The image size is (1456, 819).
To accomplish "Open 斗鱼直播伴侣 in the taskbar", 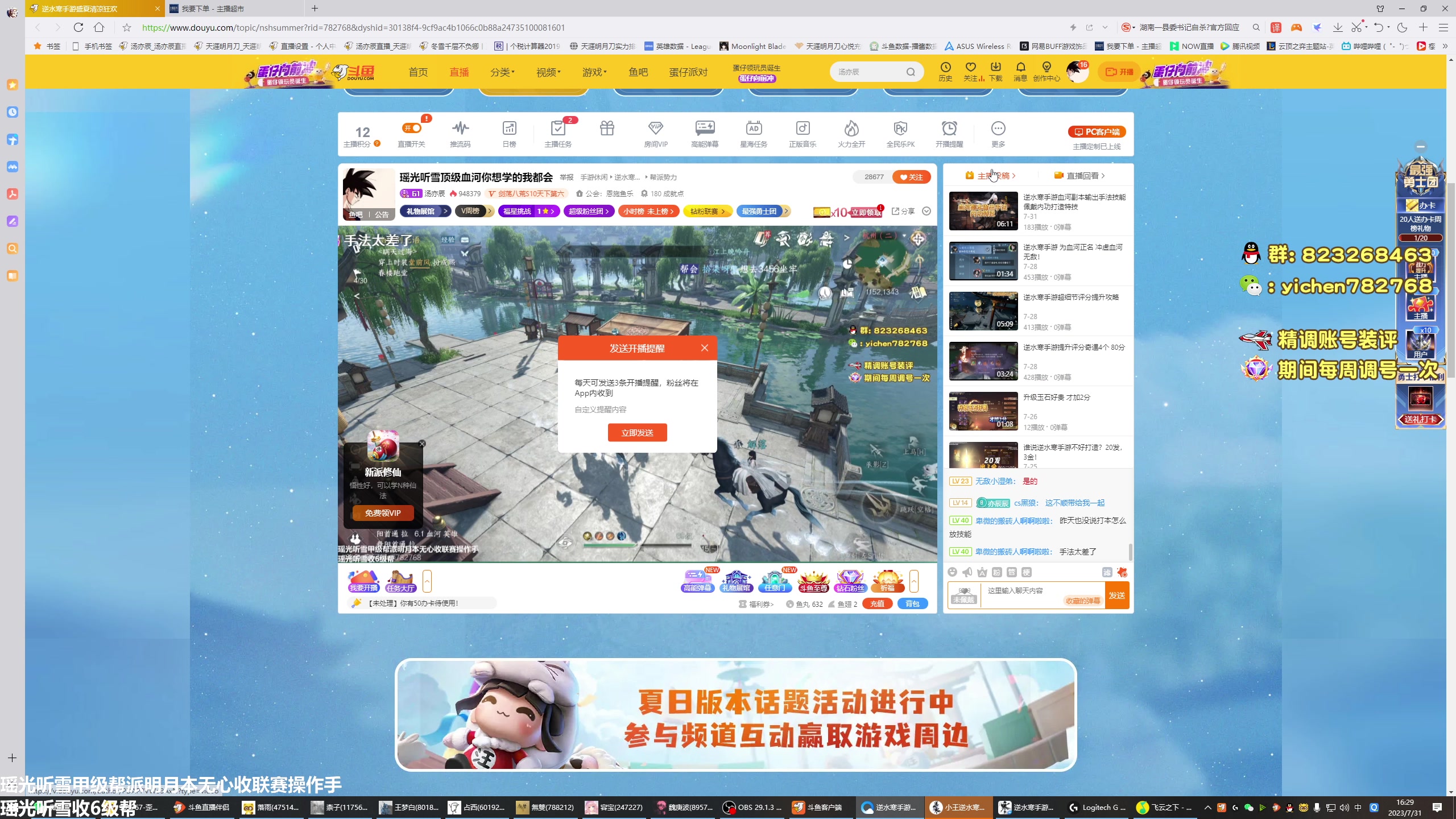I will 202,807.
